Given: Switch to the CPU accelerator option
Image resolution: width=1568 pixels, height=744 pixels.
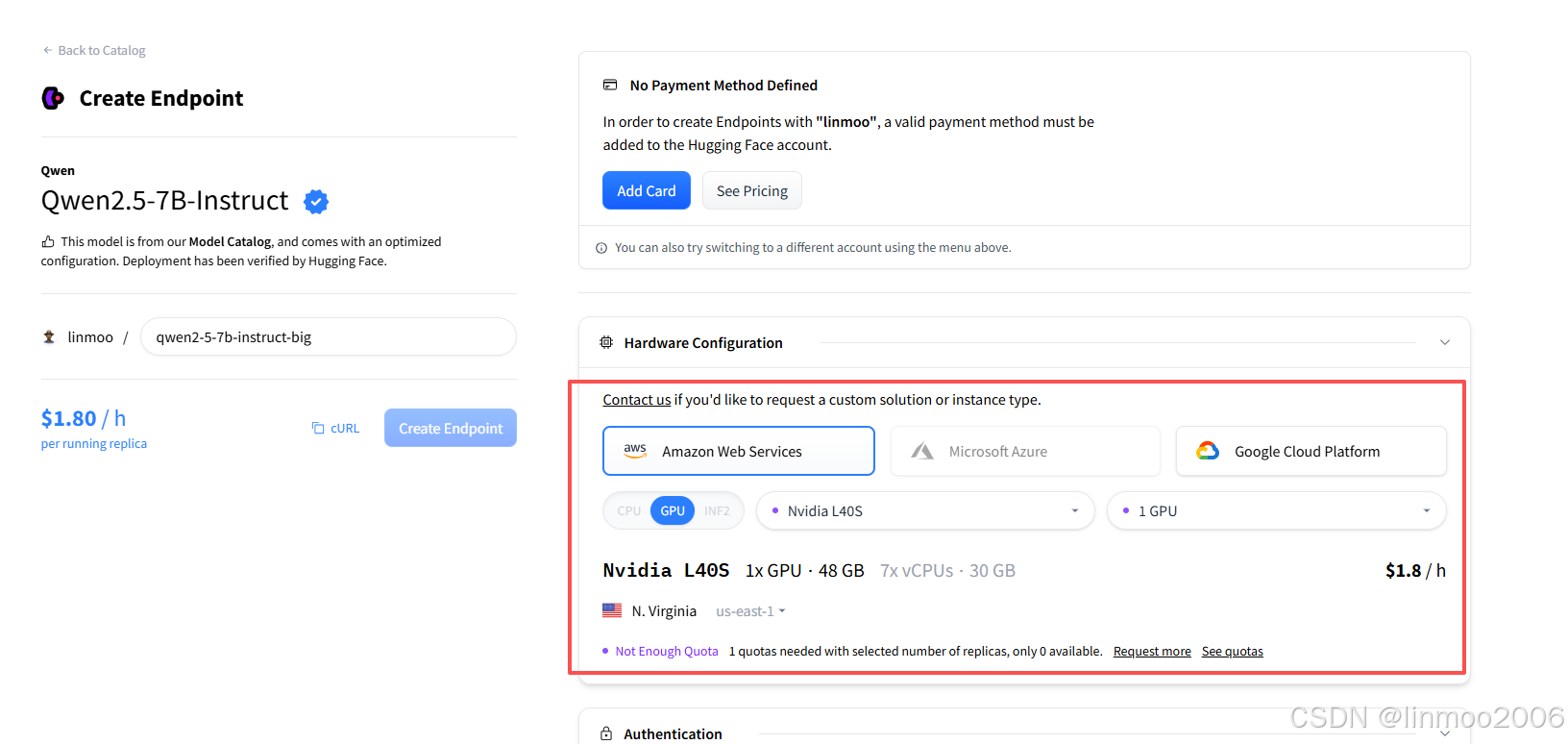Looking at the screenshot, I should [x=629, y=510].
